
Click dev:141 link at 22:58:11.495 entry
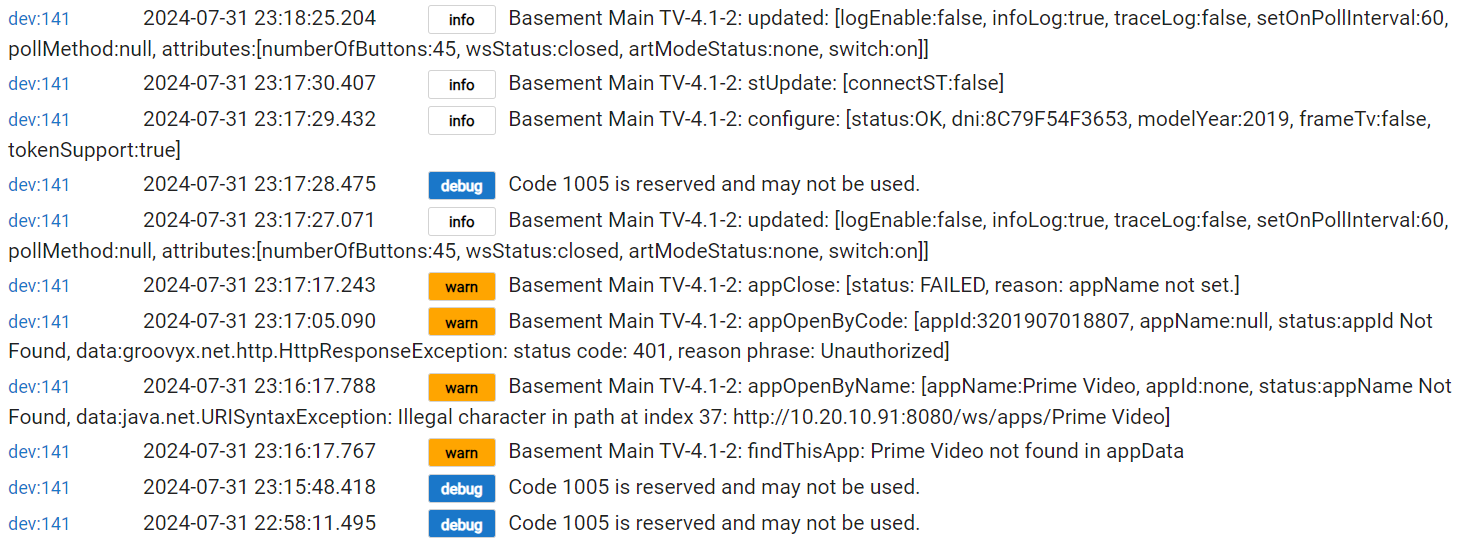pyautogui.click(x=39, y=524)
